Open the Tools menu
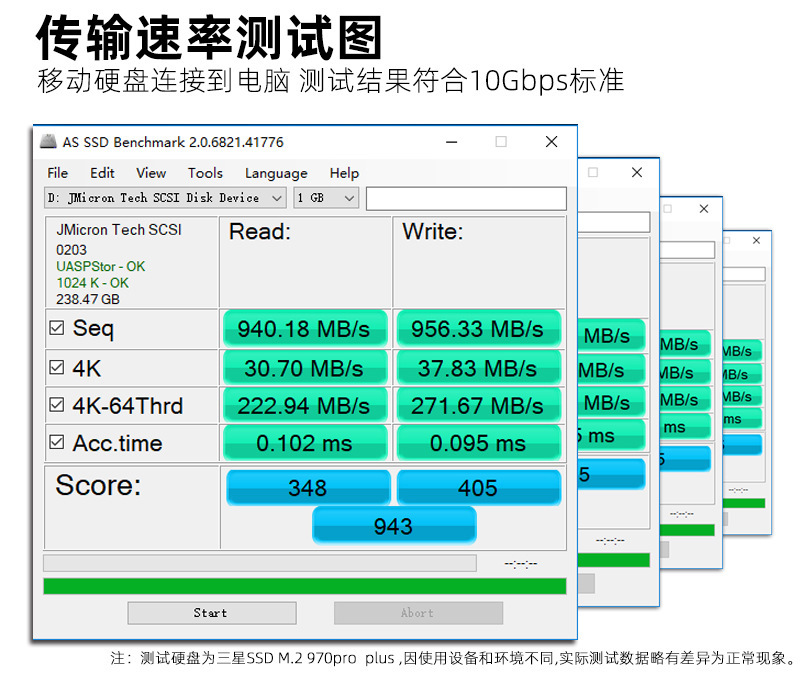 point(205,173)
